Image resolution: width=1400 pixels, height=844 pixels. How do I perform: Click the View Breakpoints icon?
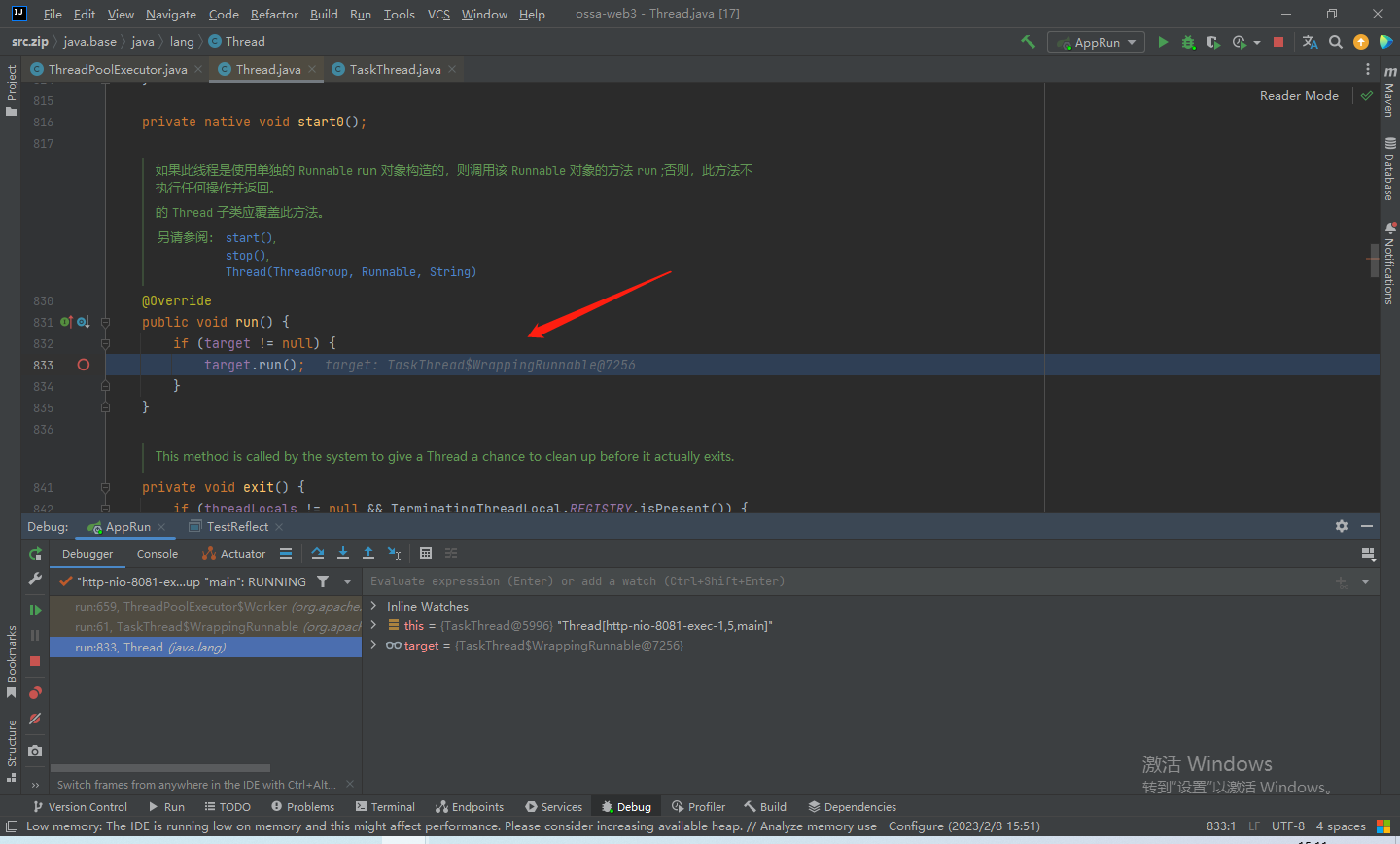[35, 692]
